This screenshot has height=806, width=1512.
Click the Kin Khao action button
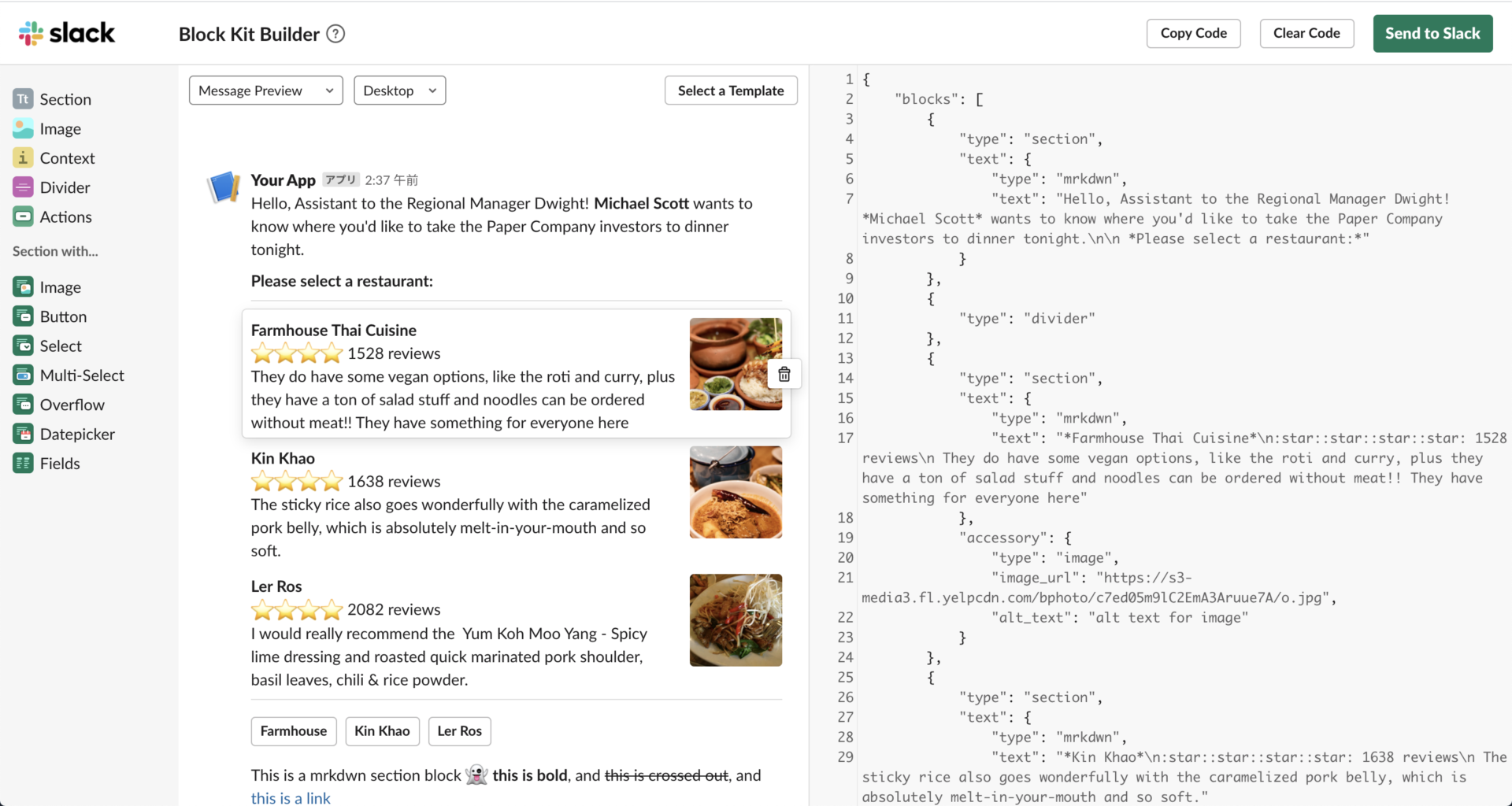(382, 731)
